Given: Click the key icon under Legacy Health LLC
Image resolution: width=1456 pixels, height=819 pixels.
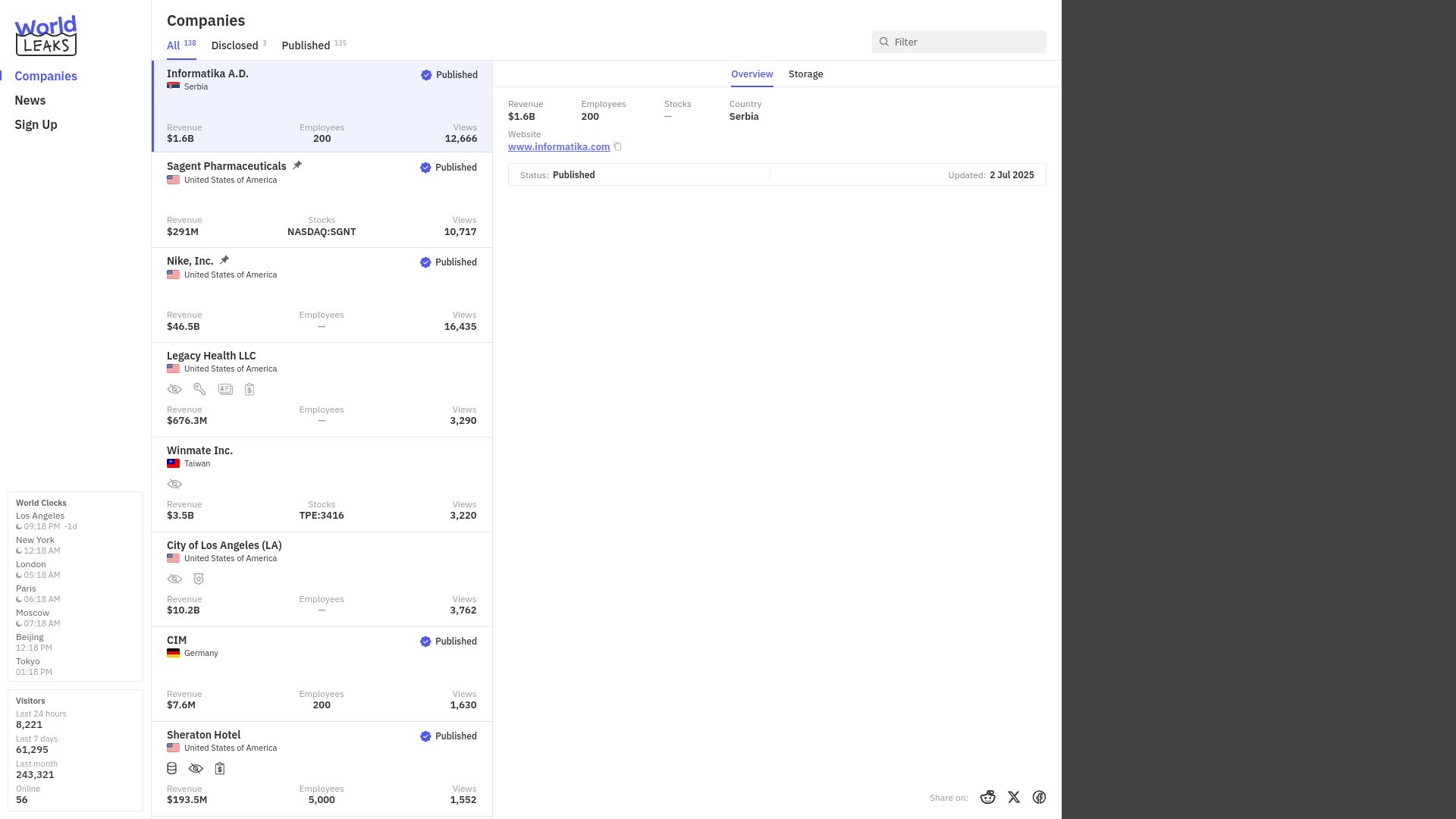Looking at the screenshot, I should (x=199, y=389).
